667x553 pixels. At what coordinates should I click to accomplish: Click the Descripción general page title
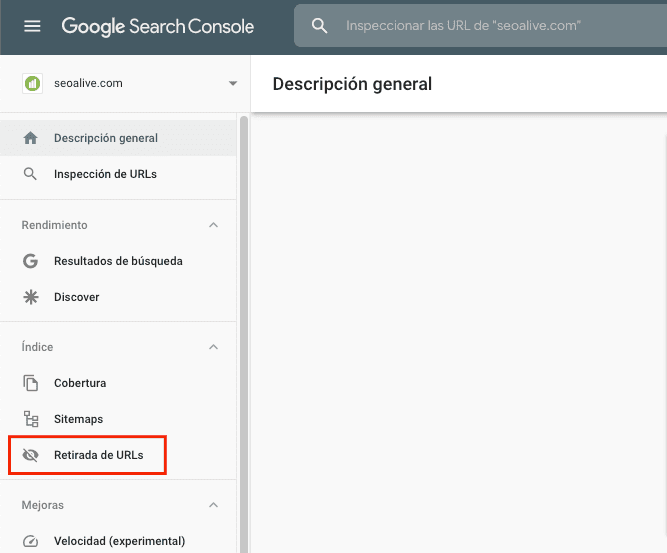tap(352, 84)
